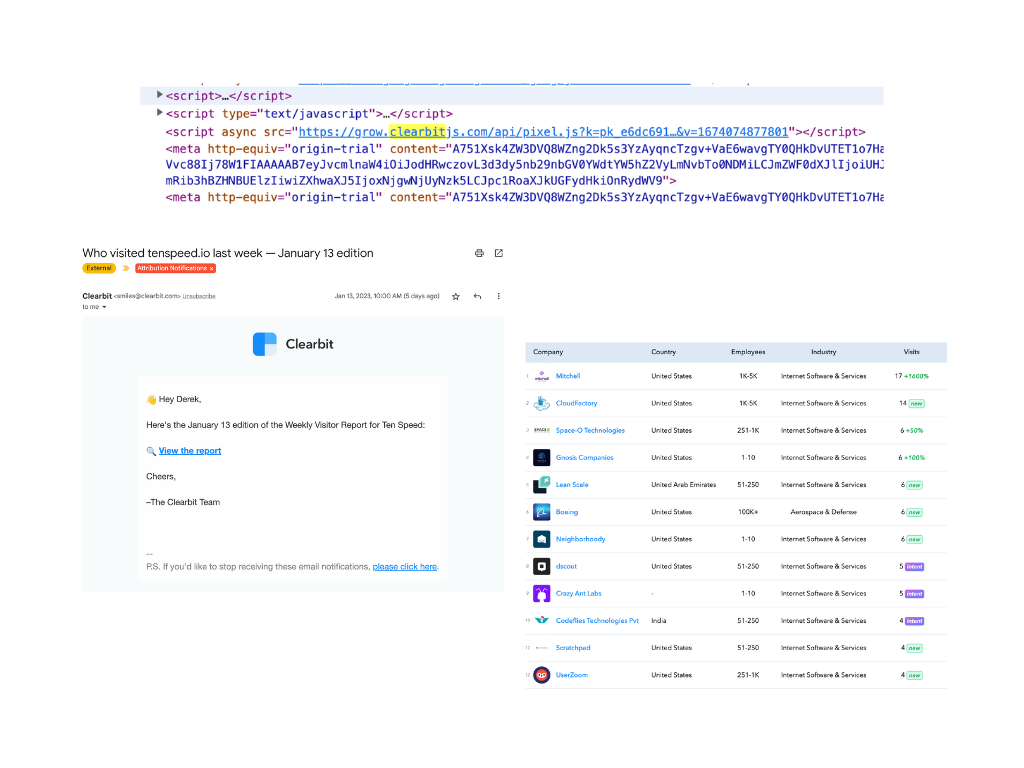The image size is (1024, 768).
Task: Click the Clearbit sender name
Action: coord(97,296)
